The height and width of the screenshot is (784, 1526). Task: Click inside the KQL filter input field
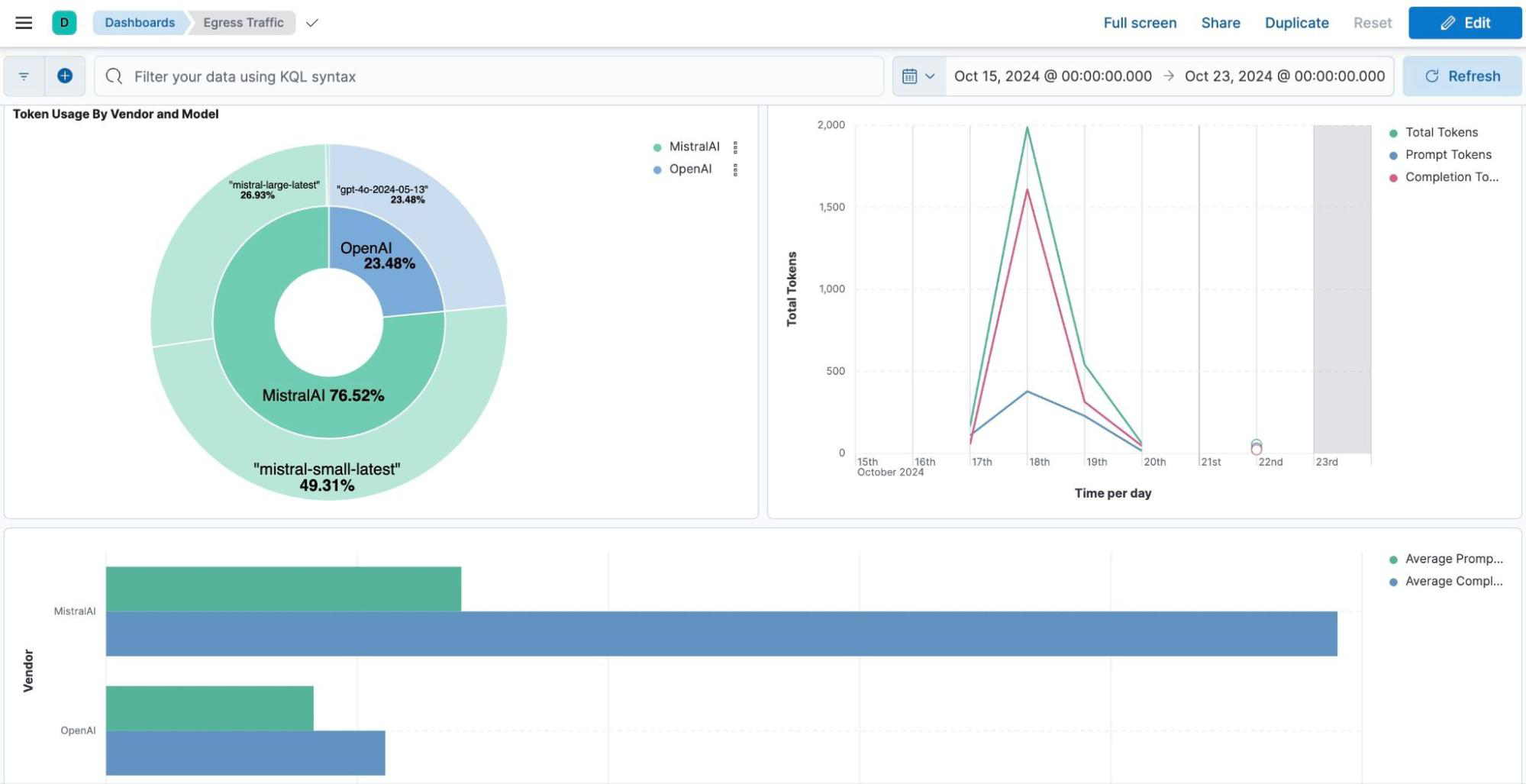[489, 76]
